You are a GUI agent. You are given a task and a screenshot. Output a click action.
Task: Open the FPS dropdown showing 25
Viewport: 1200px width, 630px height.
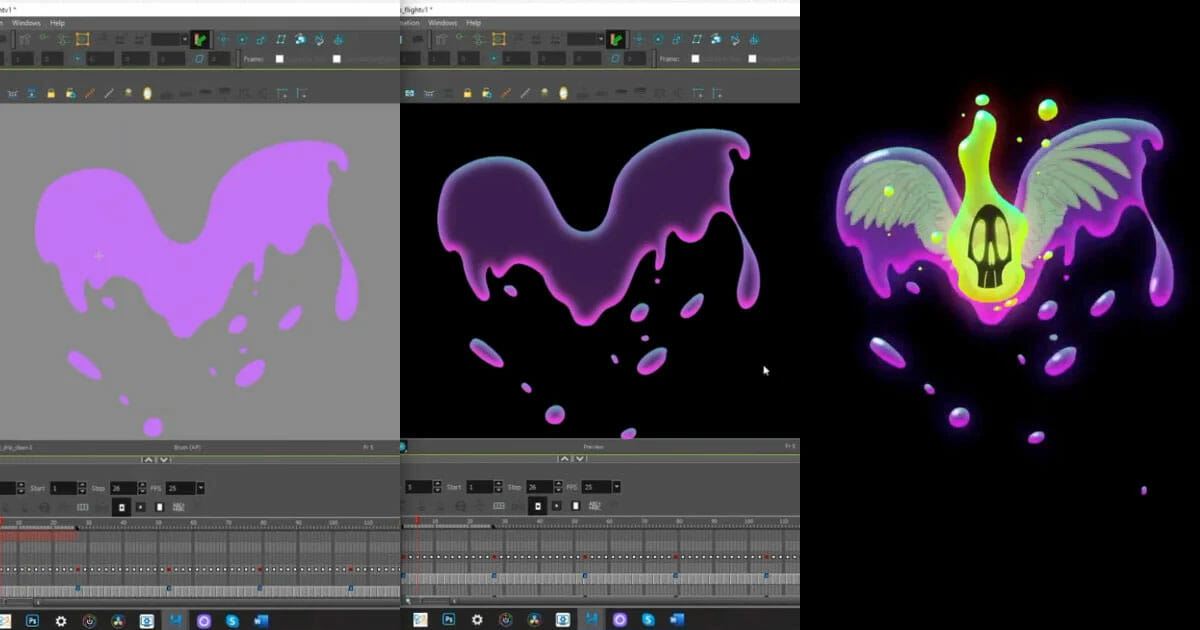200,488
